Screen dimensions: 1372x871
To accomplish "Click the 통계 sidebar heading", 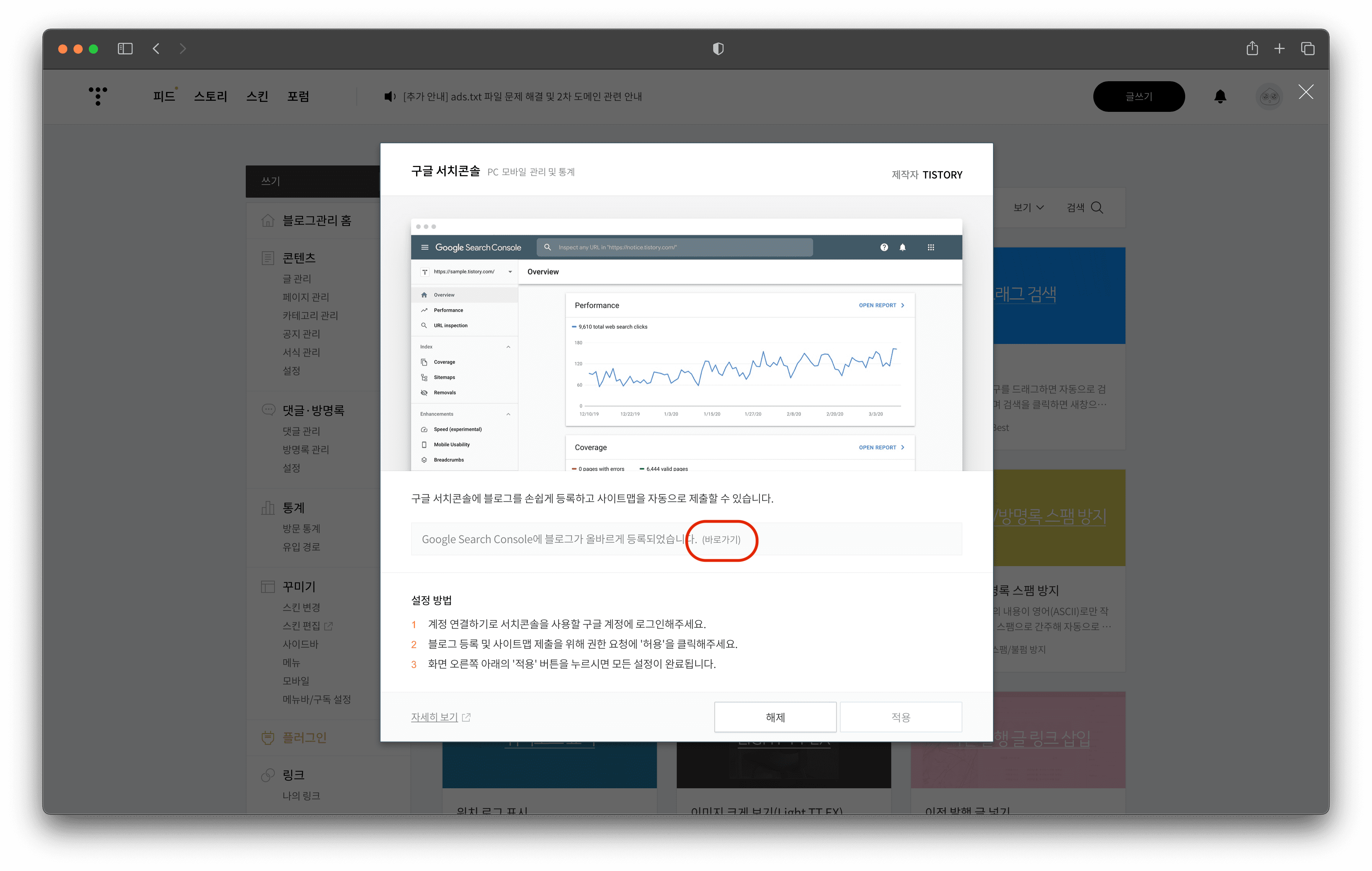I will [x=294, y=508].
